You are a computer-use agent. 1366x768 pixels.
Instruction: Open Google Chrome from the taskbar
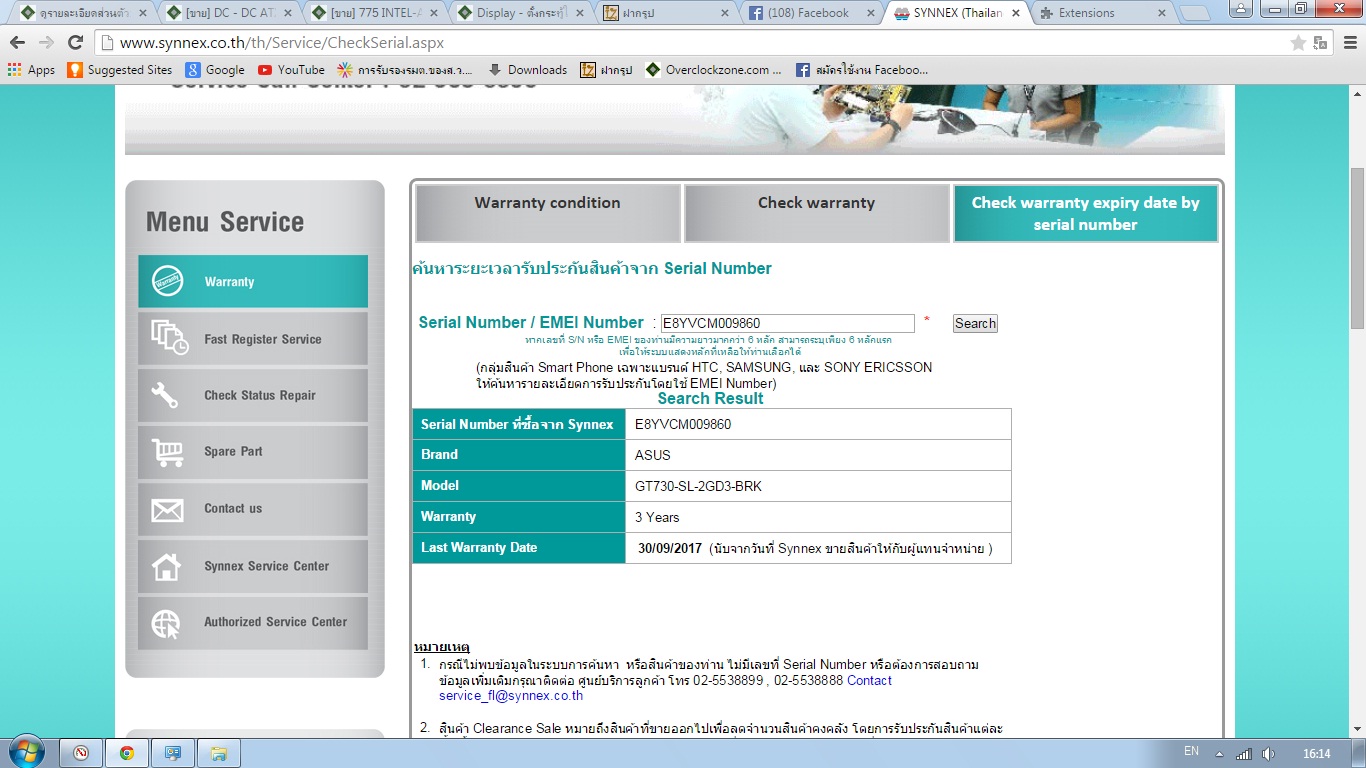pyautogui.click(x=127, y=753)
